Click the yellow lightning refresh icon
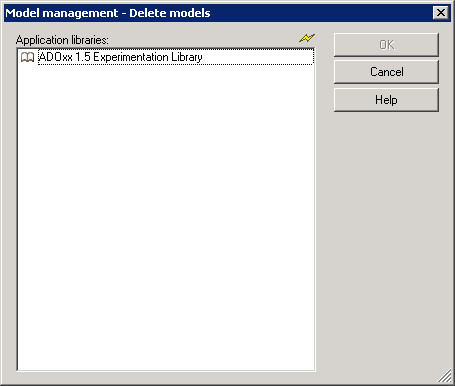 point(307,38)
